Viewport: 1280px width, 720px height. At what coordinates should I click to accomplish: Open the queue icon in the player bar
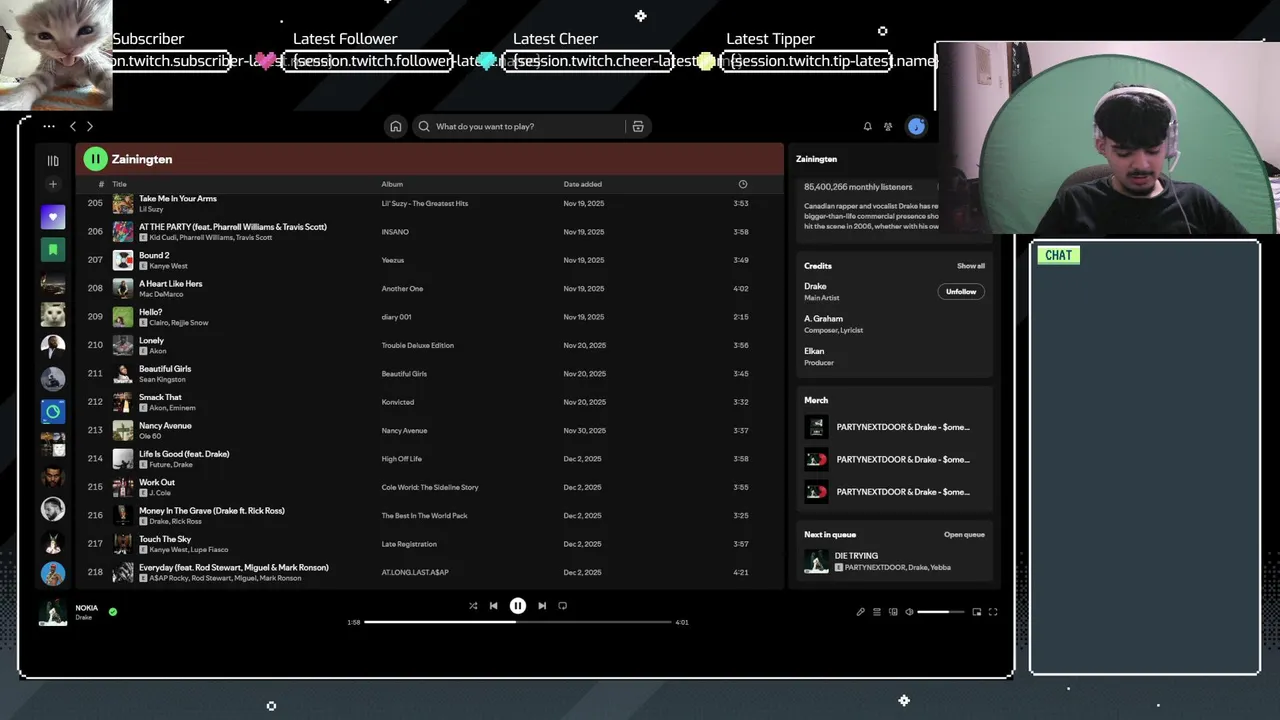[x=877, y=612]
